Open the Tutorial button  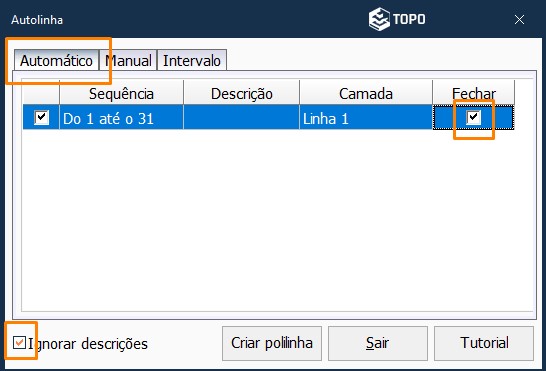484,343
